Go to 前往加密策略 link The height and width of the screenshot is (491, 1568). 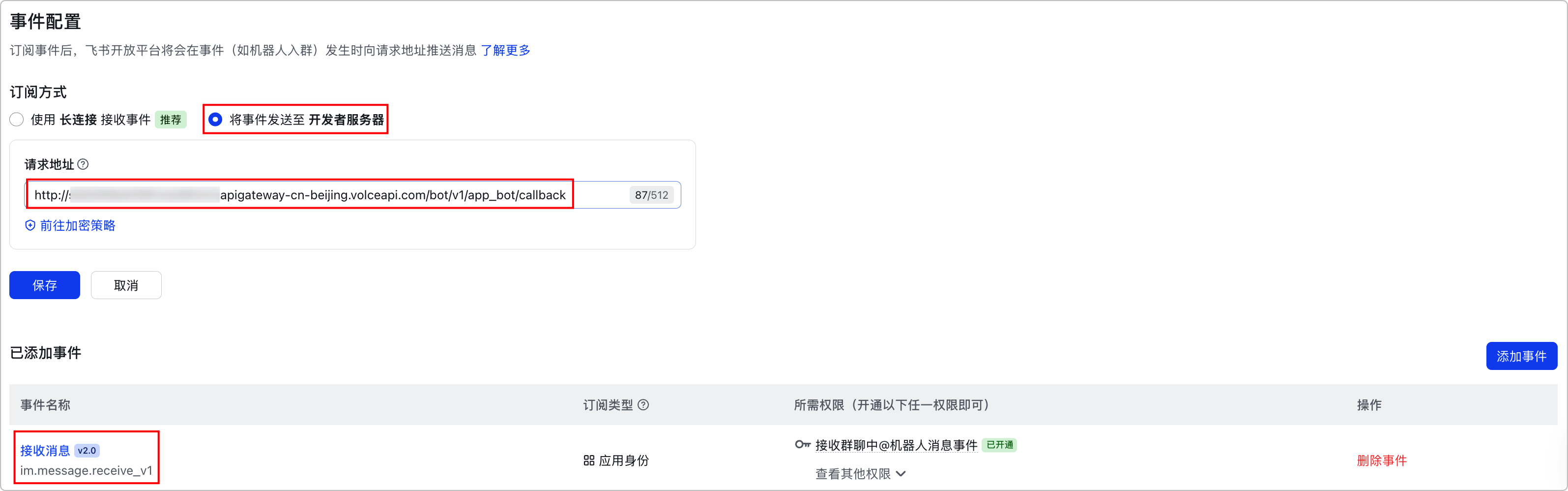[x=77, y=225]
